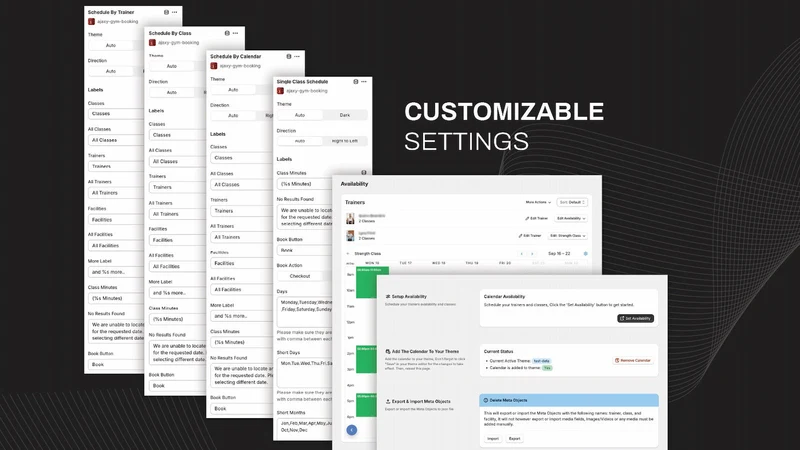Click the blue round collapse button at calendar bottom
800x450 pixels.
point(352,430)
